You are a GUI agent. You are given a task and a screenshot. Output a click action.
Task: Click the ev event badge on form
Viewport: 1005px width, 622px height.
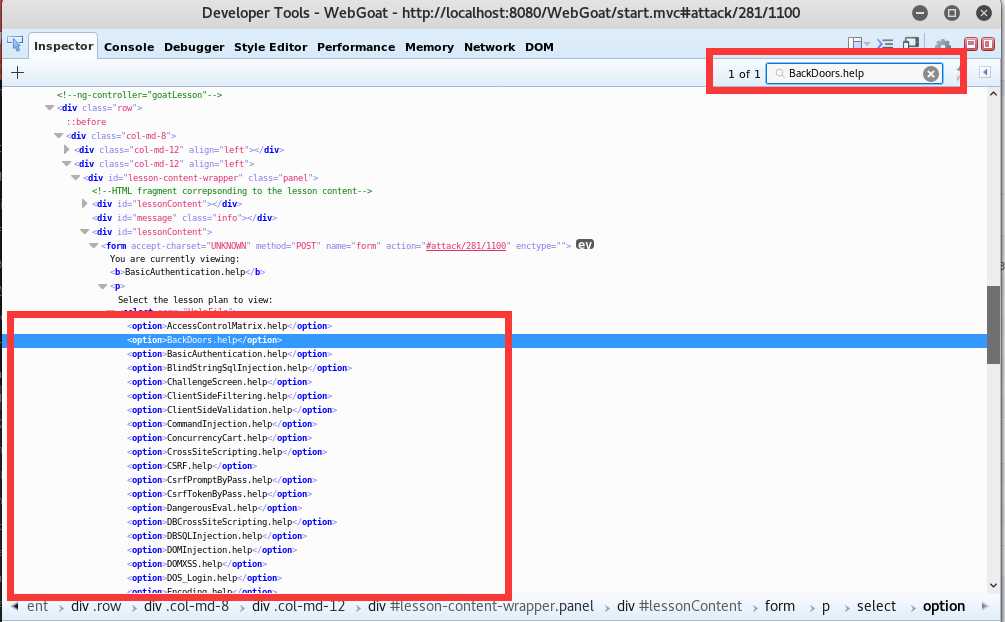pyautogui.click(x=585, y=244)
